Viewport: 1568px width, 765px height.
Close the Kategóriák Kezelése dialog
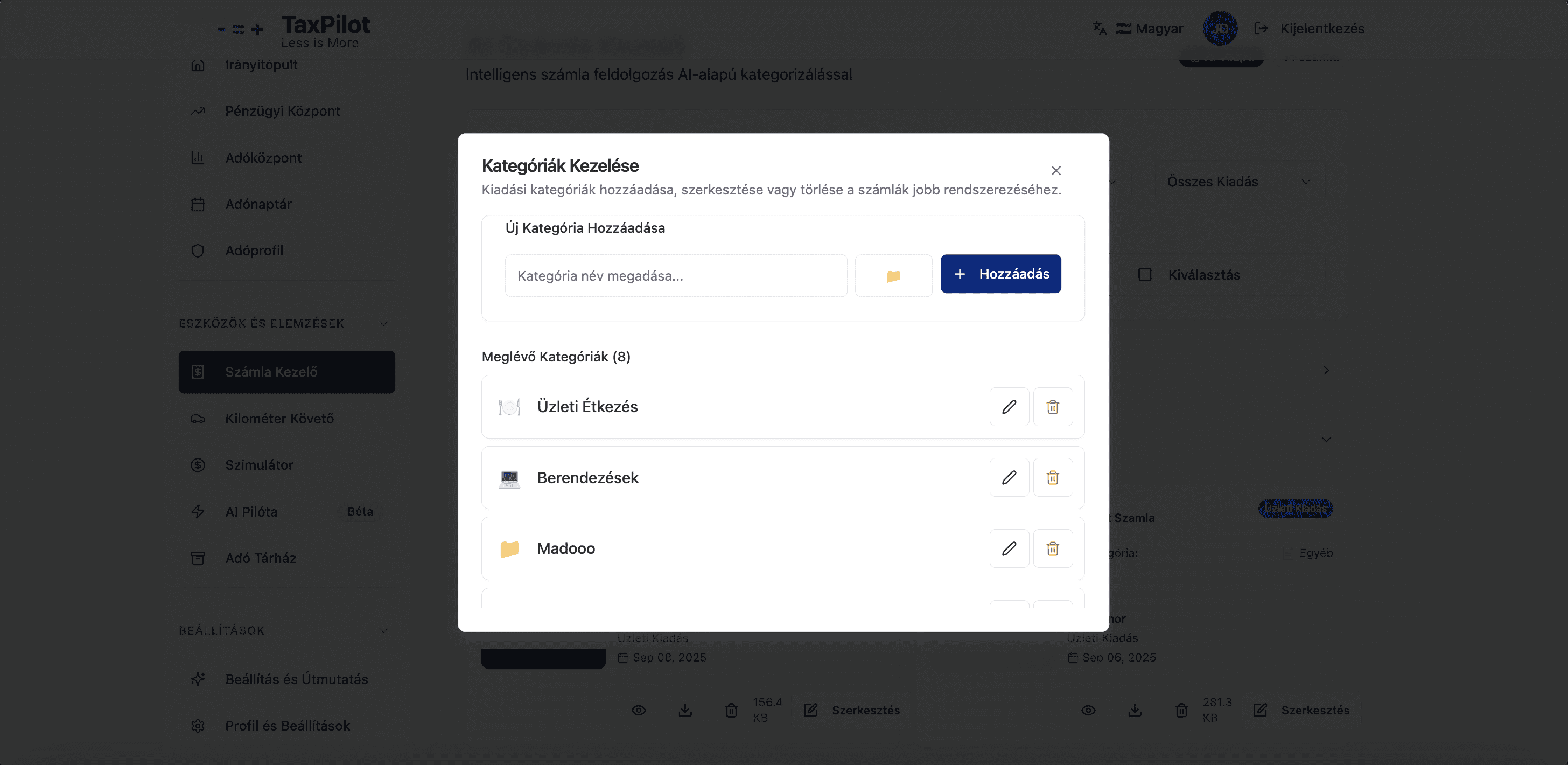click(1055, 171)
